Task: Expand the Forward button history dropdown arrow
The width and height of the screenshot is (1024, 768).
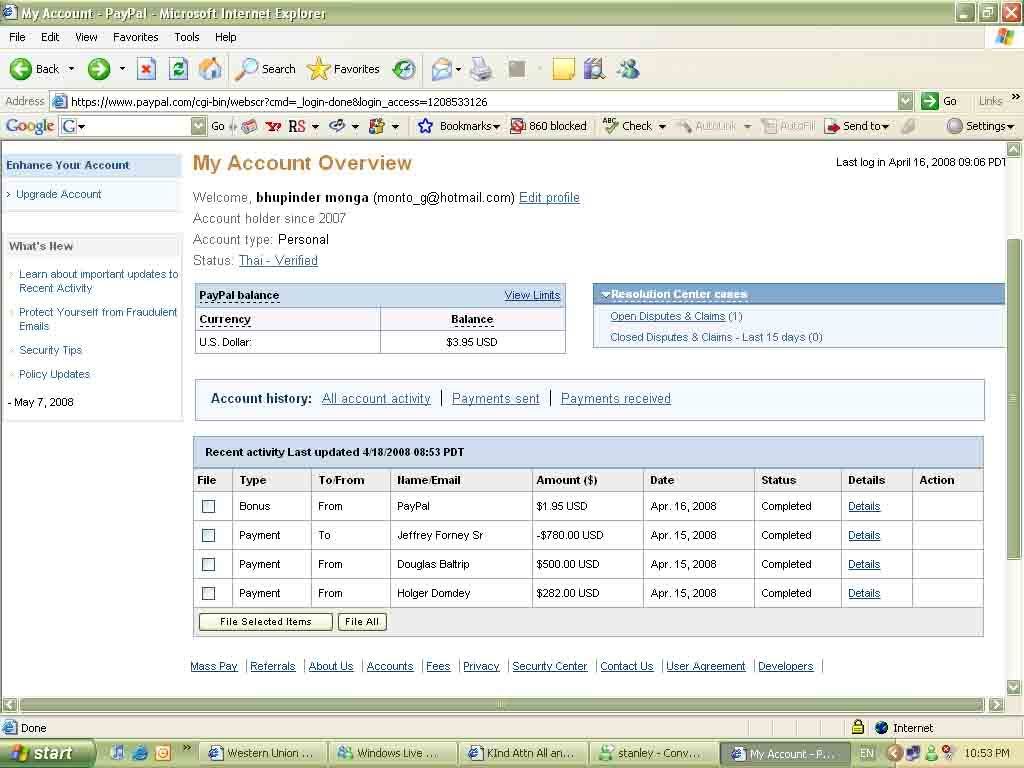Action: pos(122,69)
